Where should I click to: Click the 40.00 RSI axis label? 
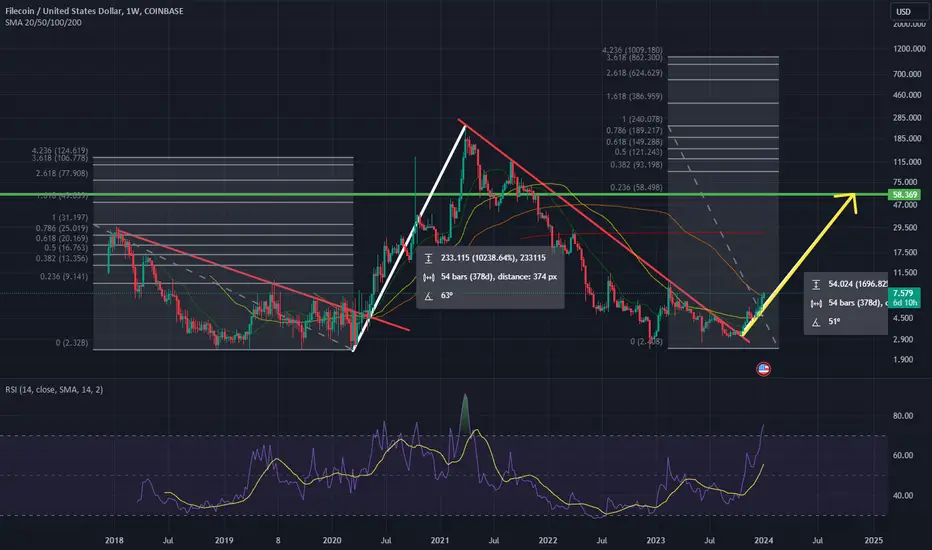(x=903, y=495)
